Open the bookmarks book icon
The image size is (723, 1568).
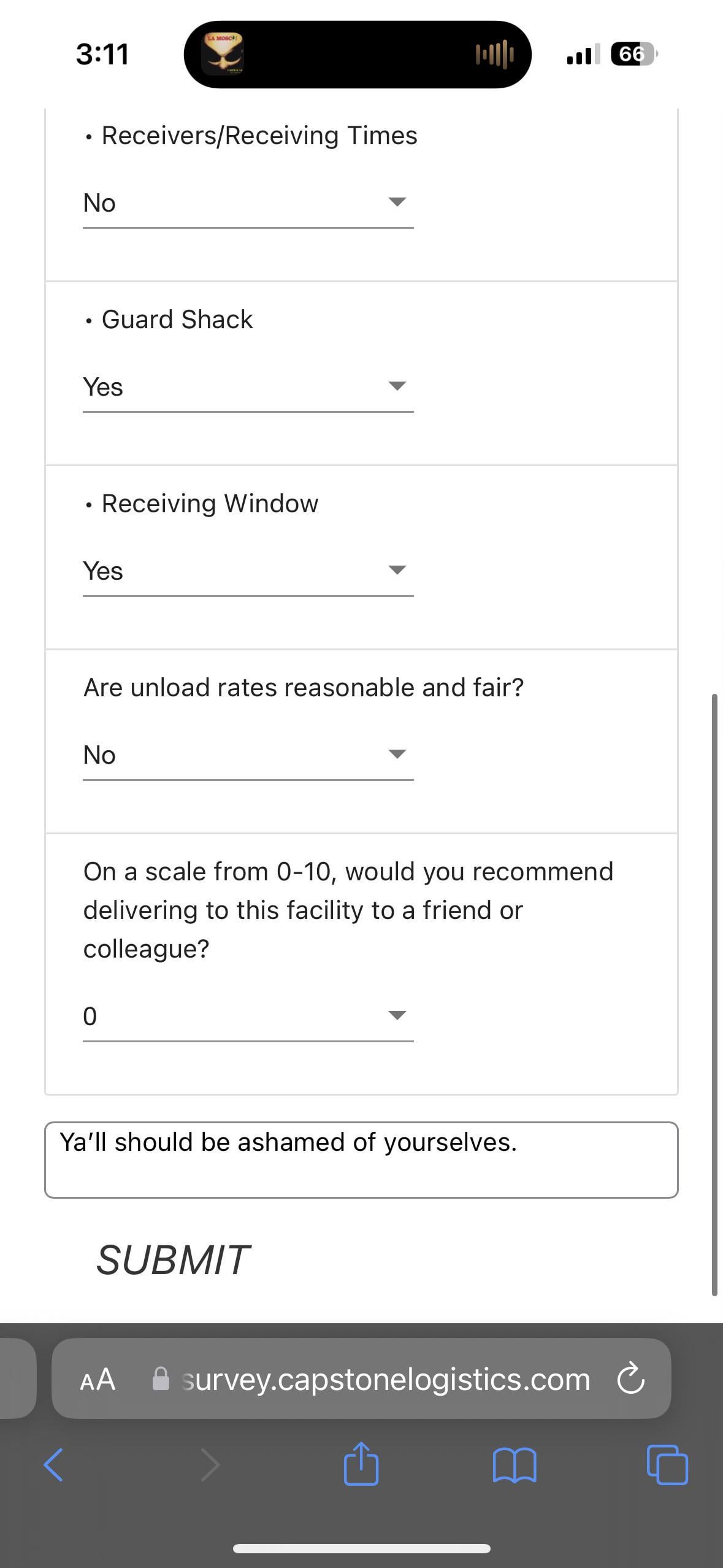point(515,1466)
